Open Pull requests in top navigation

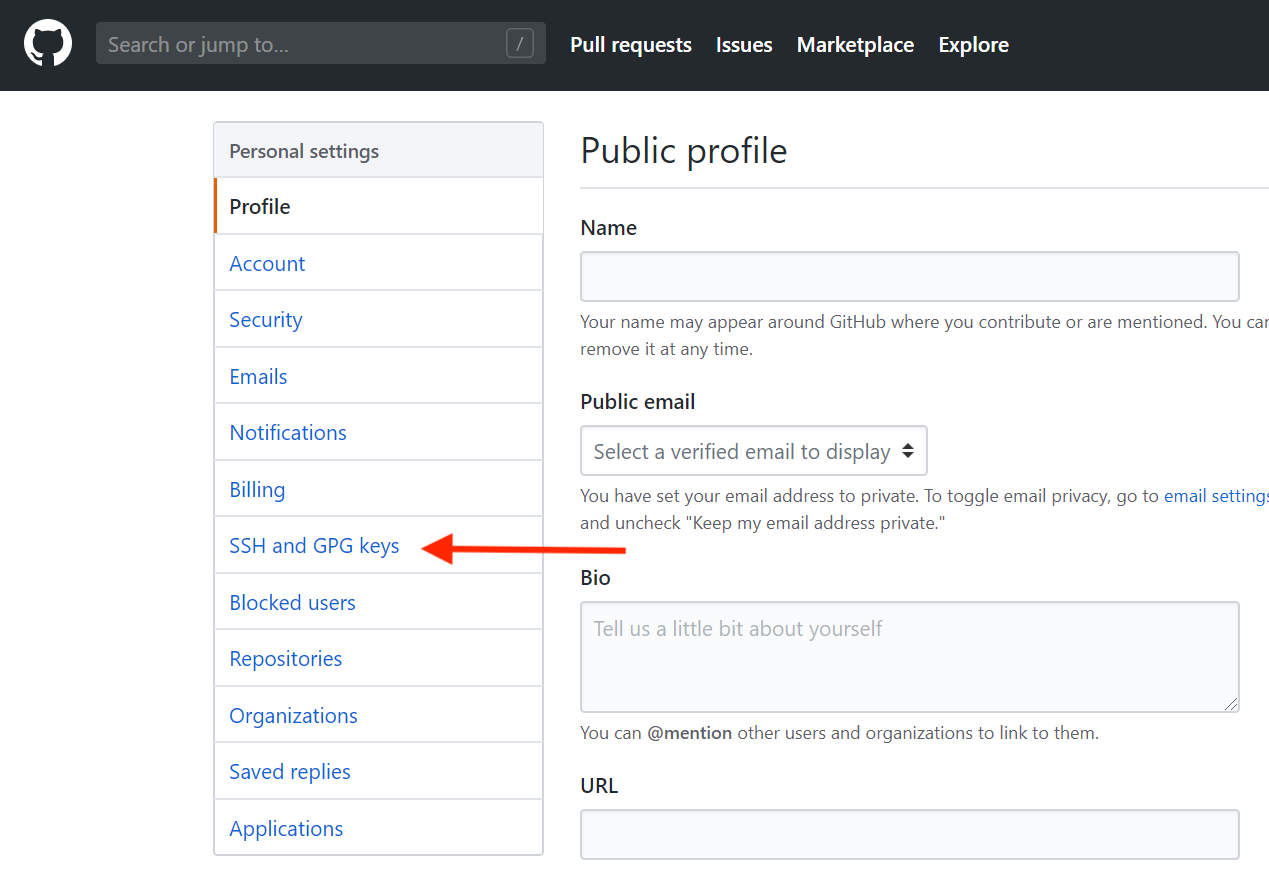click(x=631, y=45)
